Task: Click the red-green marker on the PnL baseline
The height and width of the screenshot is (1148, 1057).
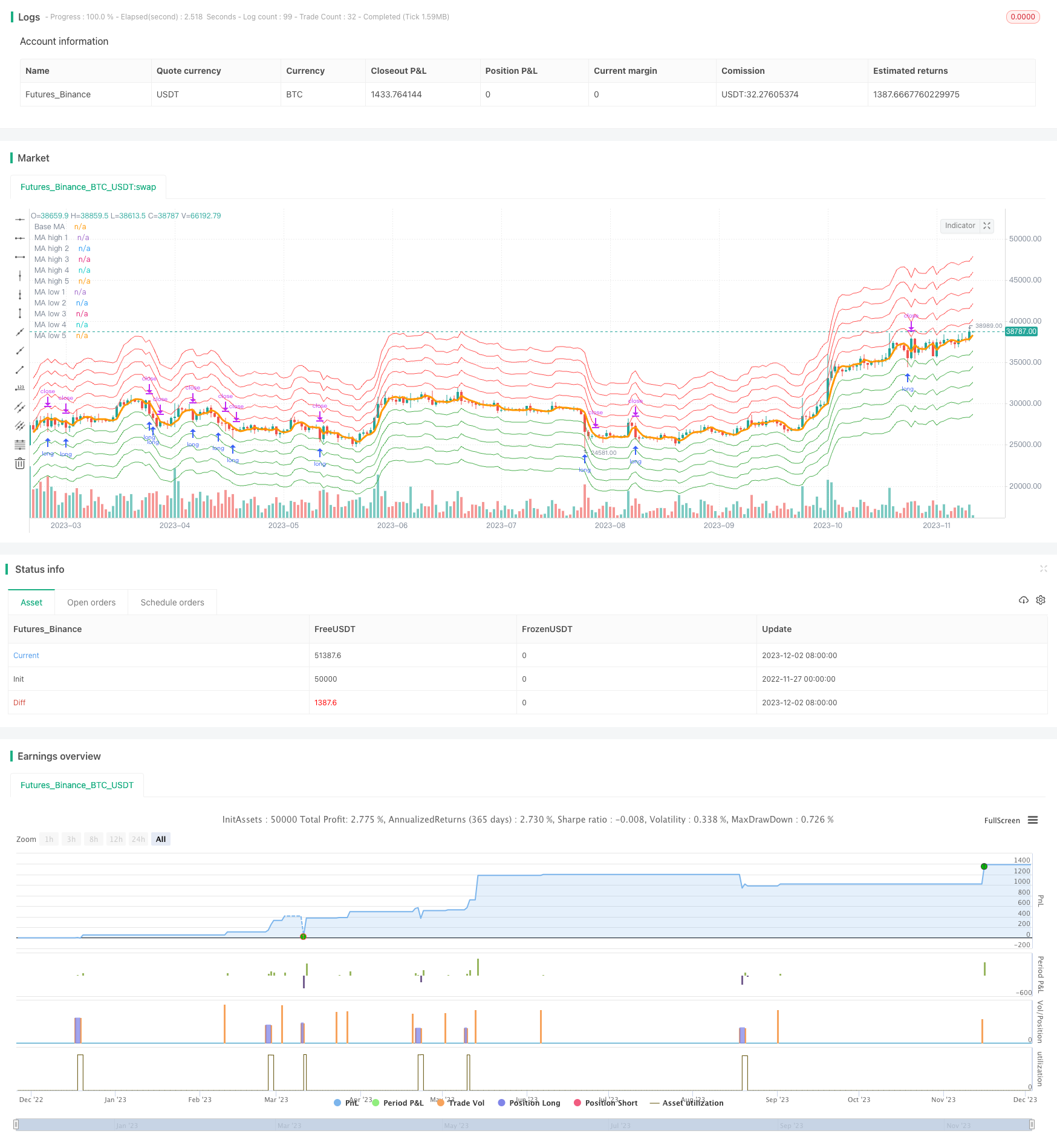Action: pos(304,936)
